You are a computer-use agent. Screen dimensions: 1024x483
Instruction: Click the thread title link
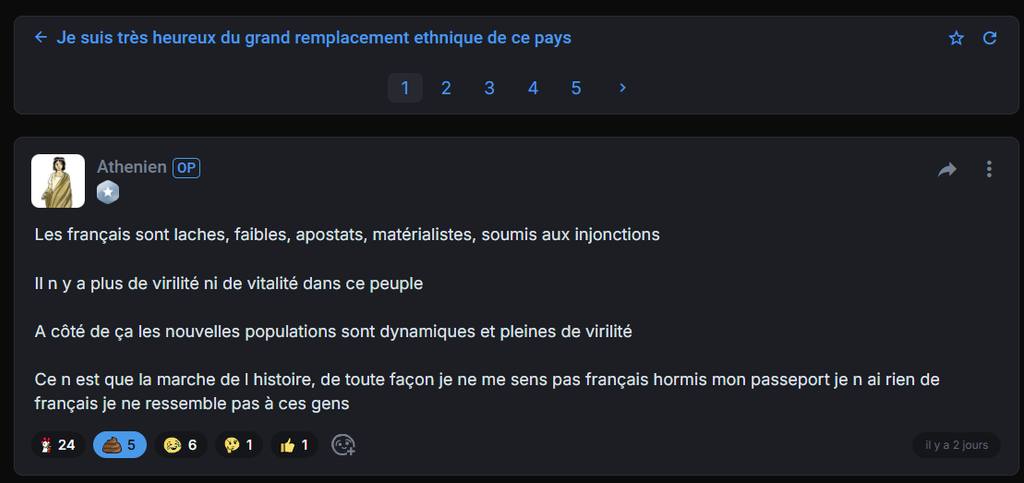pos(314,38)
